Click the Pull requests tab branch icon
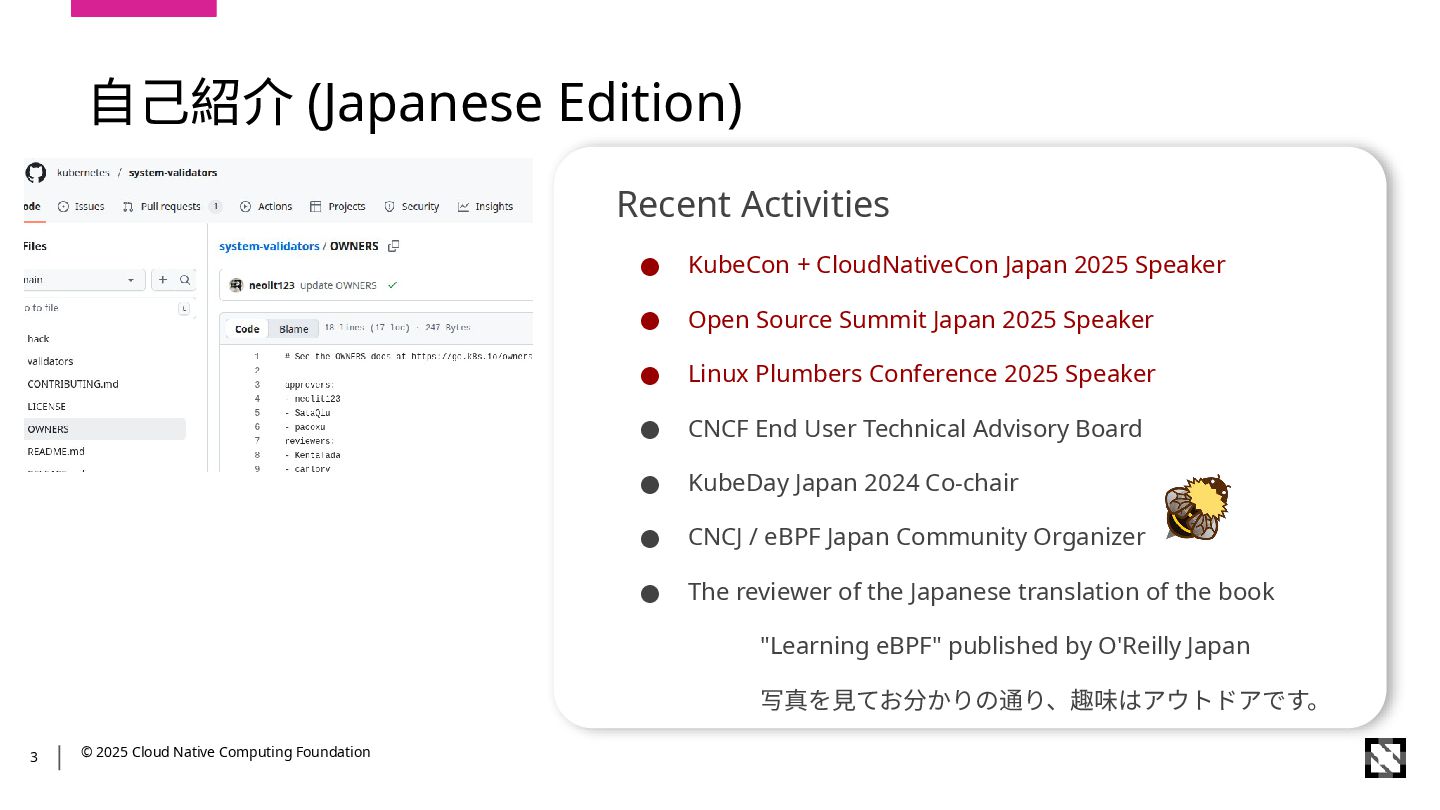 [128, 207]
